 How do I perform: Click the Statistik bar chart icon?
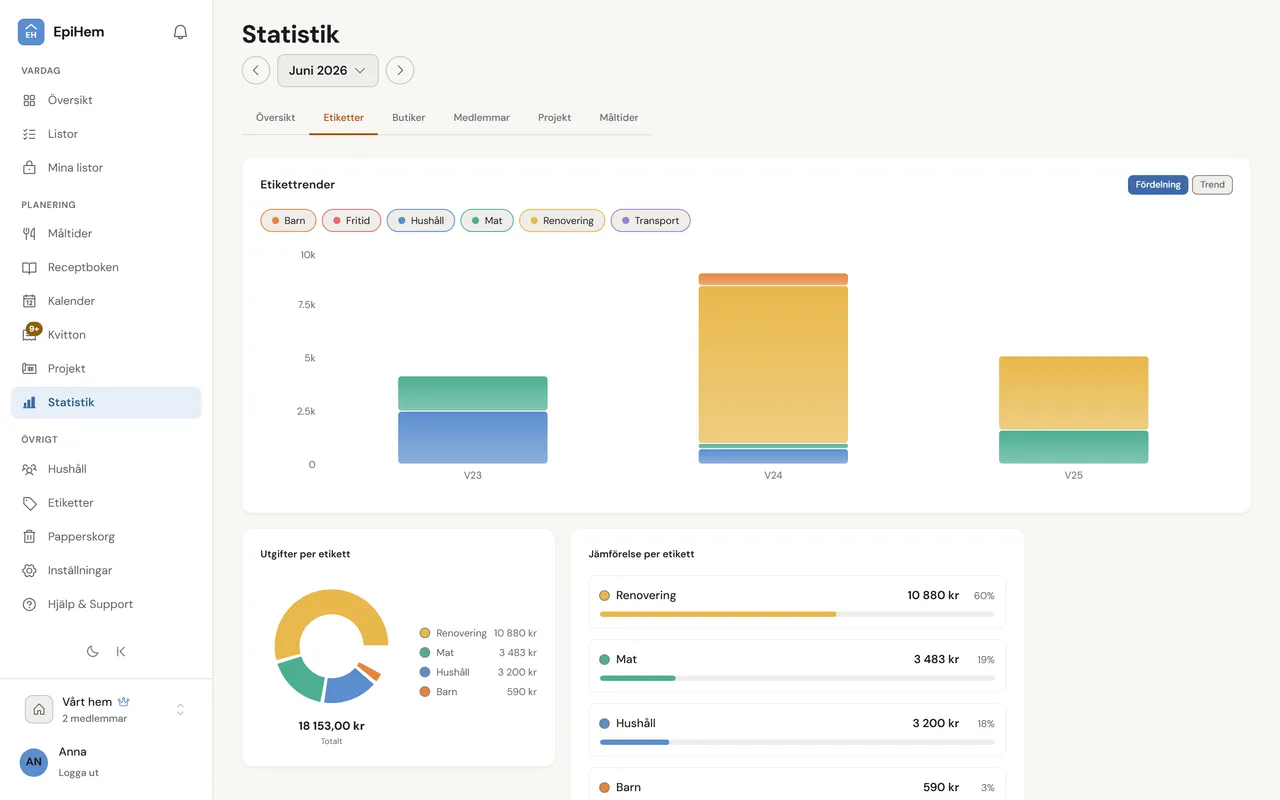point(30,402)
